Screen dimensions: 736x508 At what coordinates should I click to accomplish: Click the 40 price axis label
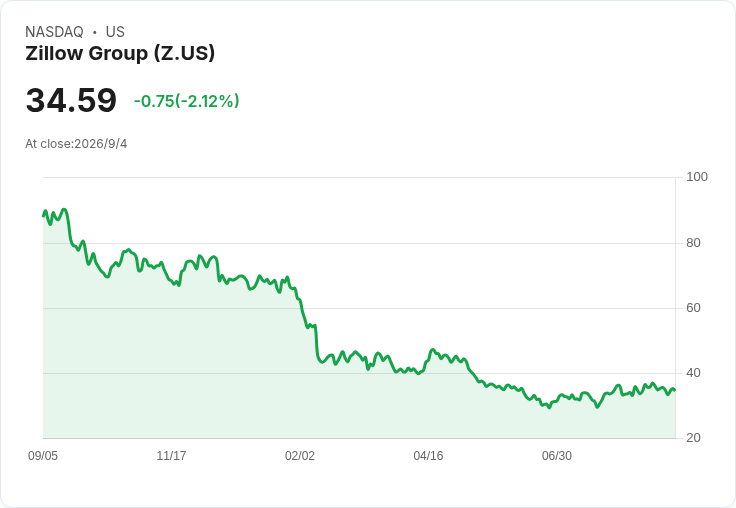(693, 373)
